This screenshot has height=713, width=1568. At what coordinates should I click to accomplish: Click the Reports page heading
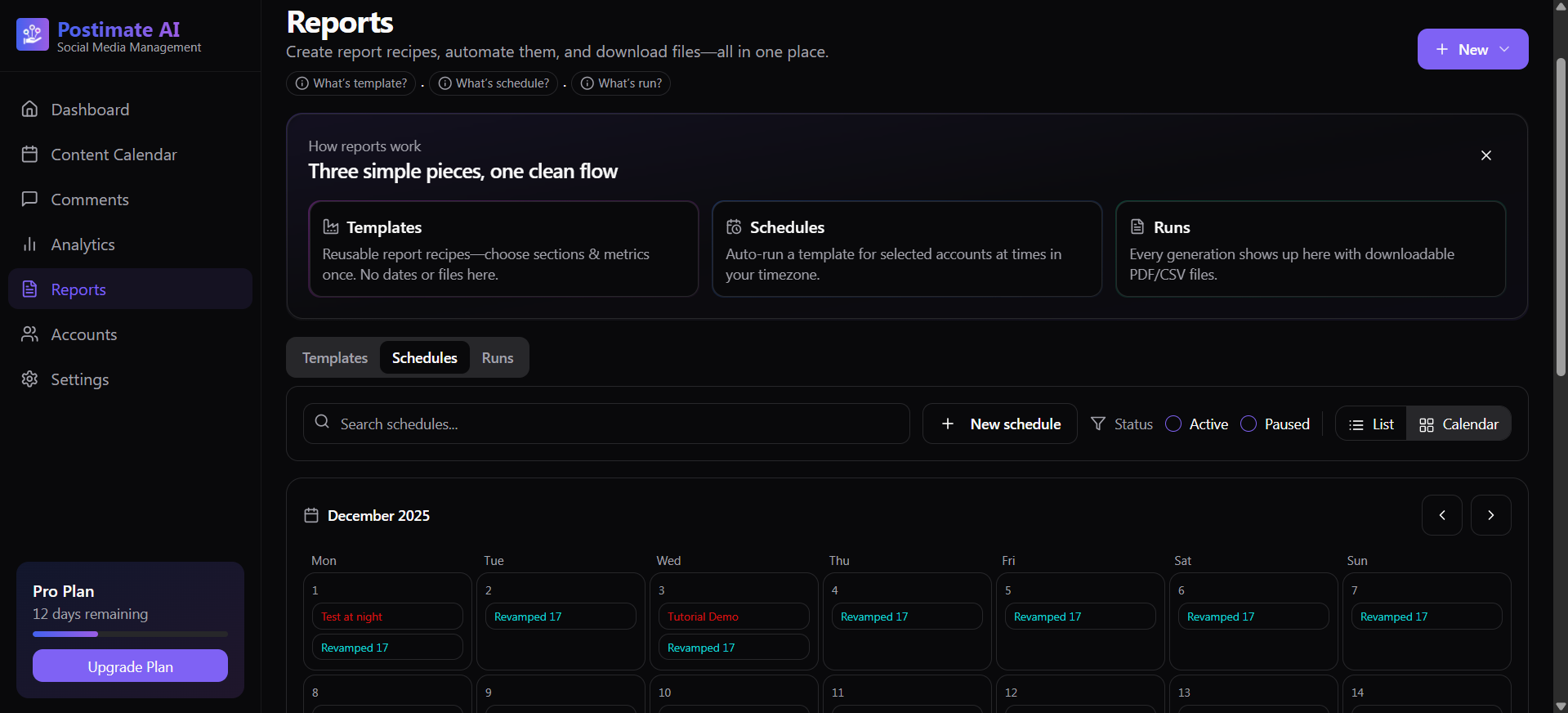[340, 22]
